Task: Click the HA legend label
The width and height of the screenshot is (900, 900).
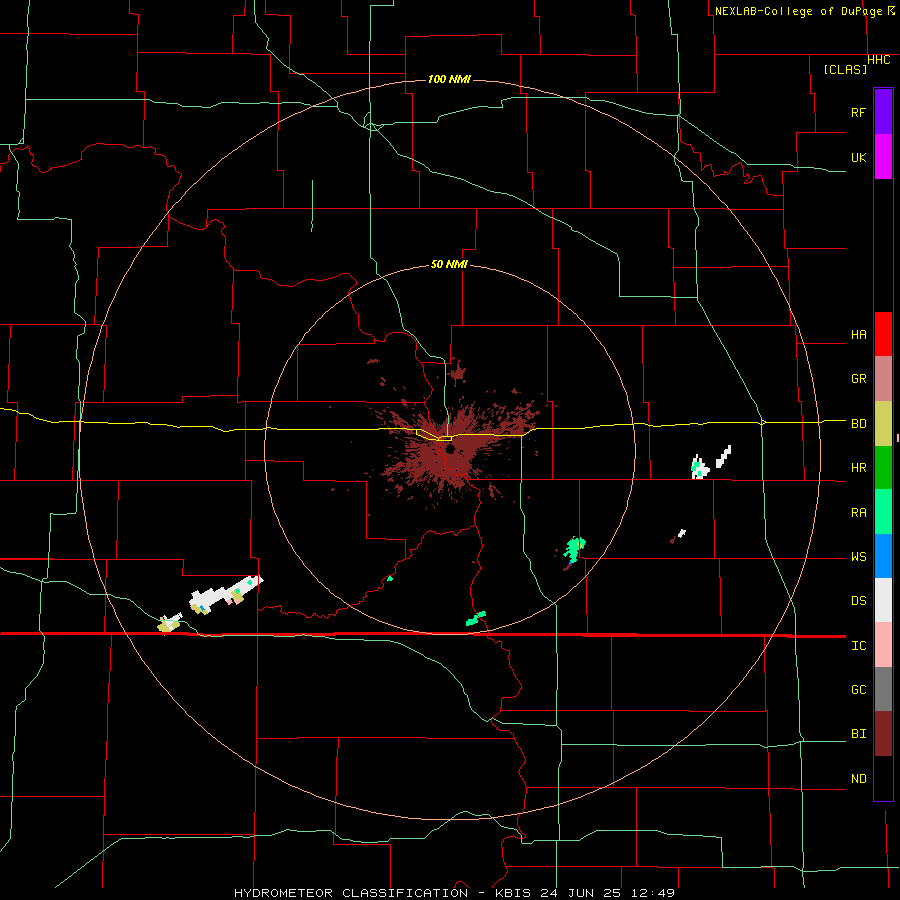Action: pyautogui.click(x=858, y=335)
